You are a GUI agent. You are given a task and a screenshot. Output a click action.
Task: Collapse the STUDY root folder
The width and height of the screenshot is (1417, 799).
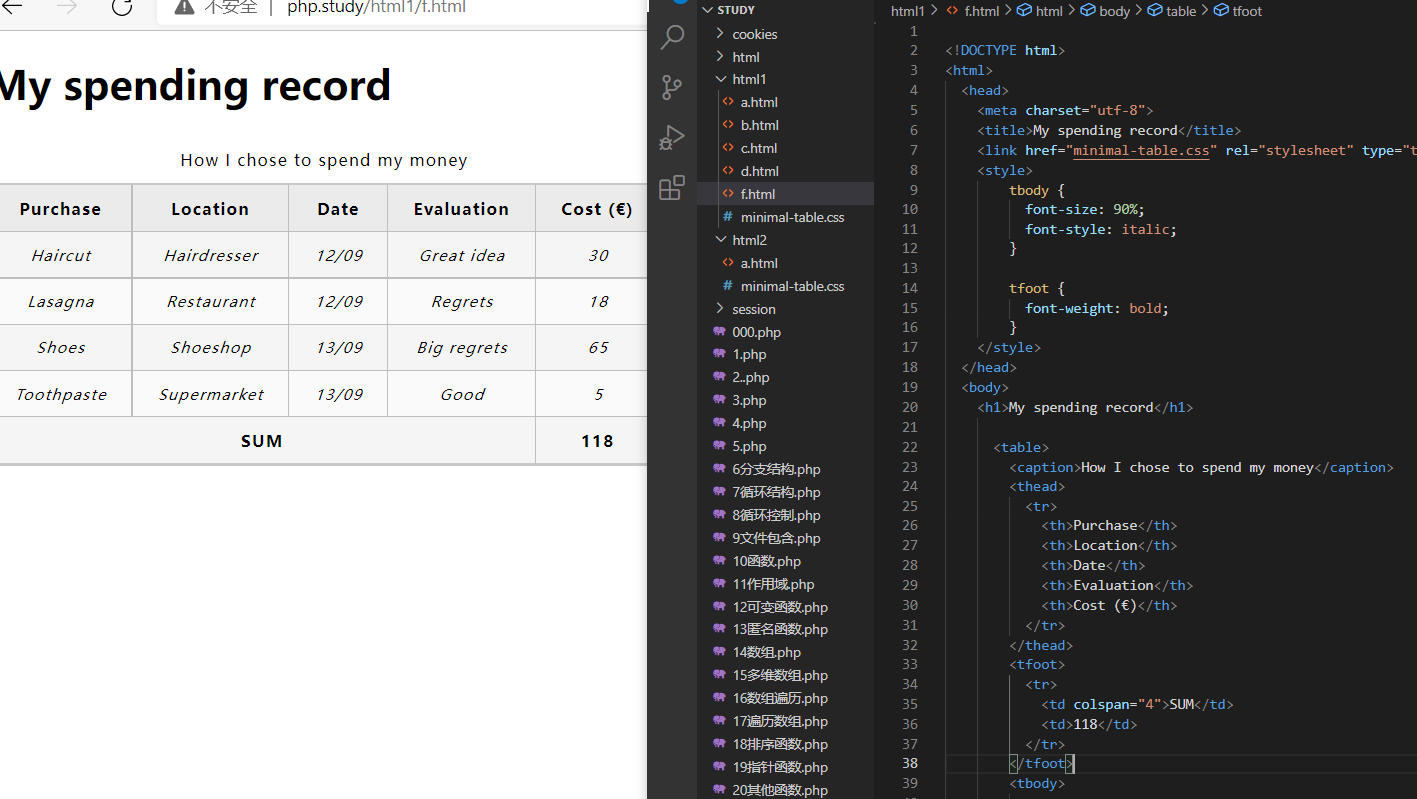pos(708,10)
